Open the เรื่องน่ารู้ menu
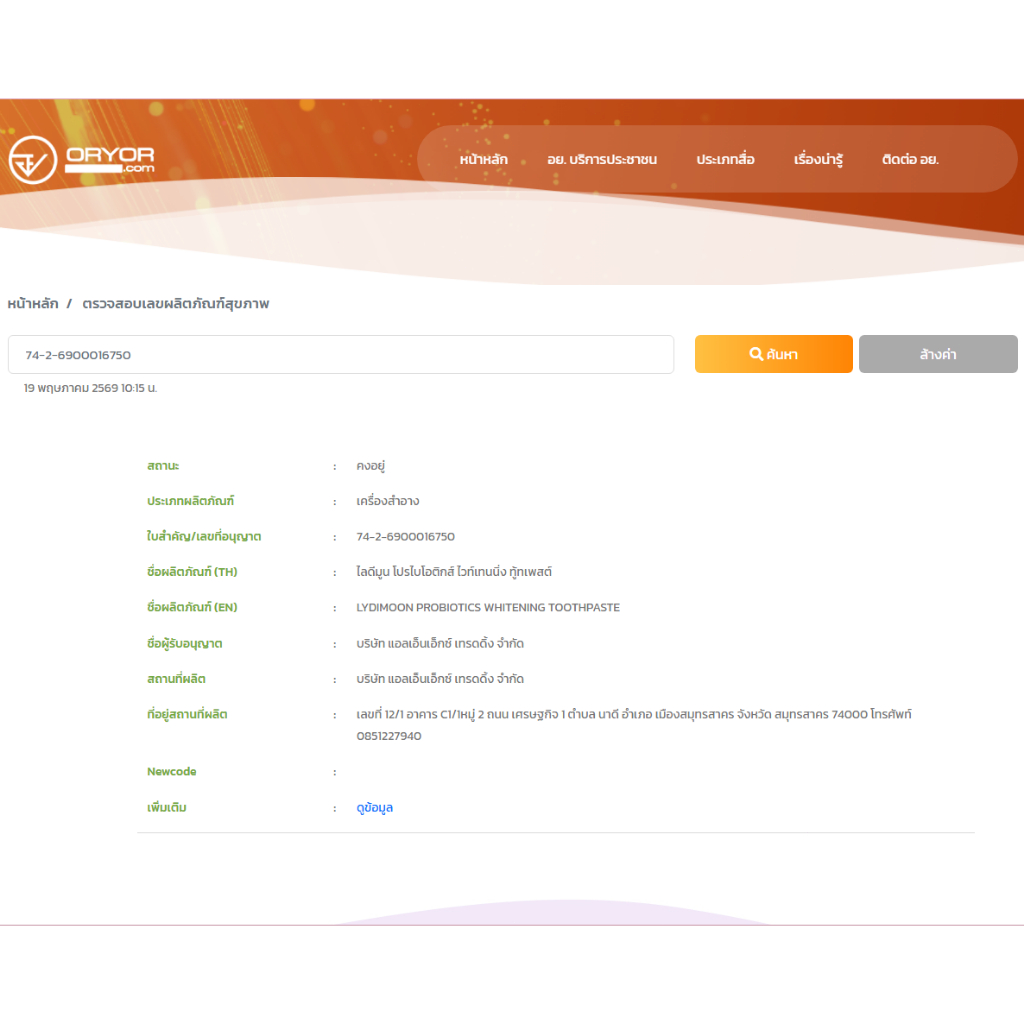 [818, 159]
